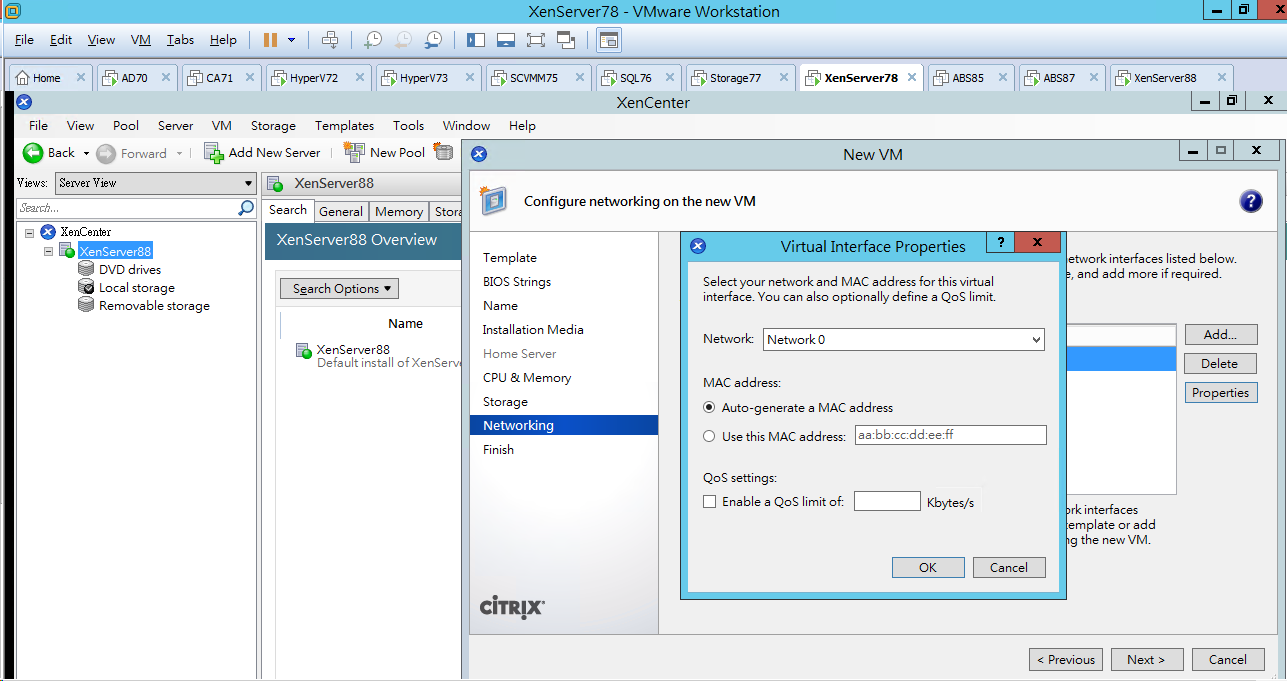Enable the QoS limit checkbox

pyautogui.click(x=709, y=502)
